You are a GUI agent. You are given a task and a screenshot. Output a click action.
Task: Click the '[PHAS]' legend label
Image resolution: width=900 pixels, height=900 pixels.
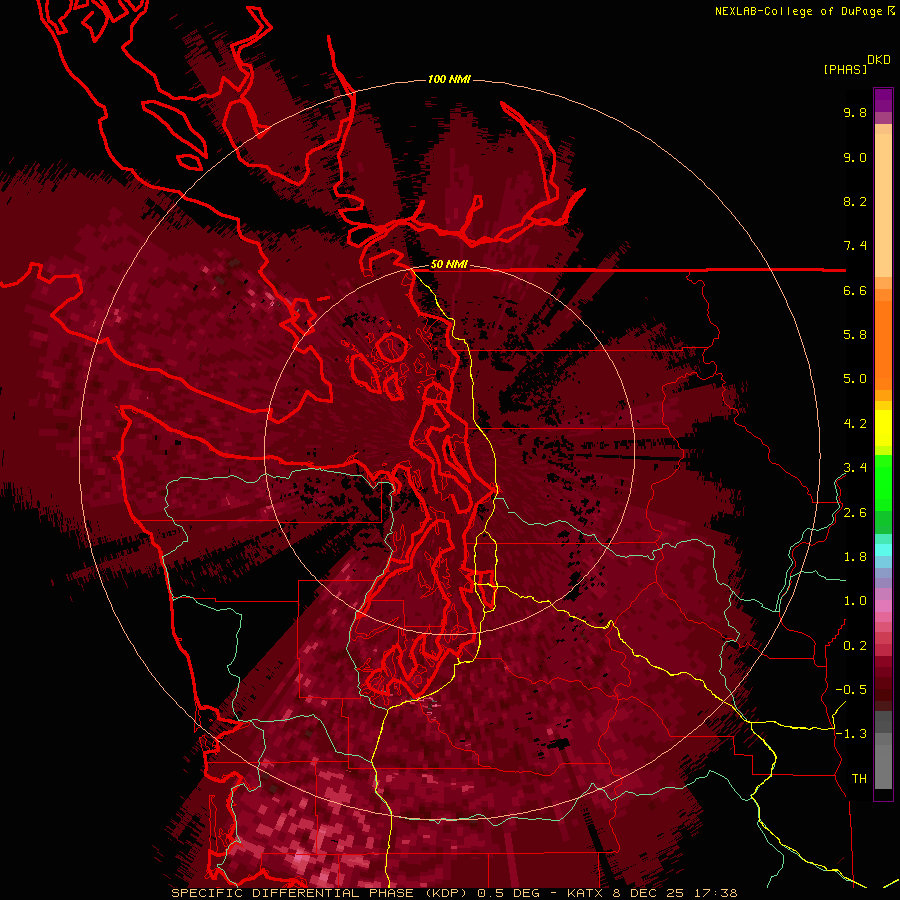(845, 69)
